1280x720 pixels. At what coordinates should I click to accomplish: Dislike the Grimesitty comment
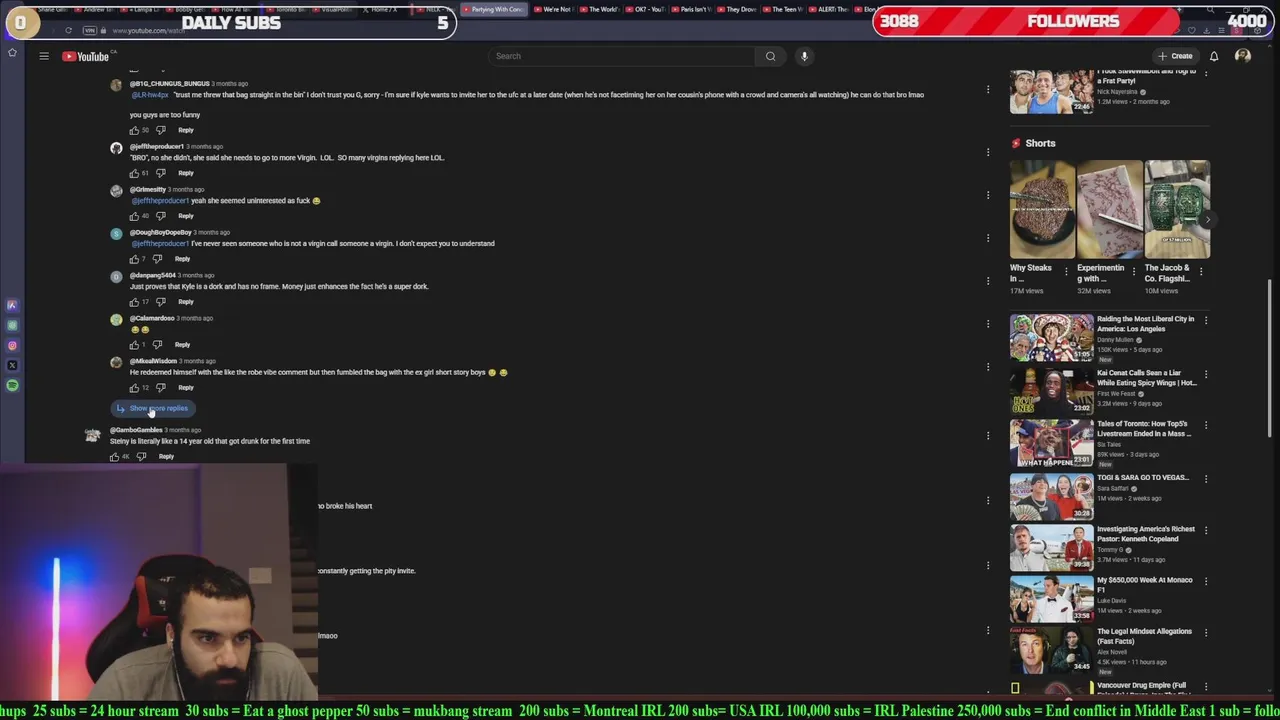coord(160,216)
